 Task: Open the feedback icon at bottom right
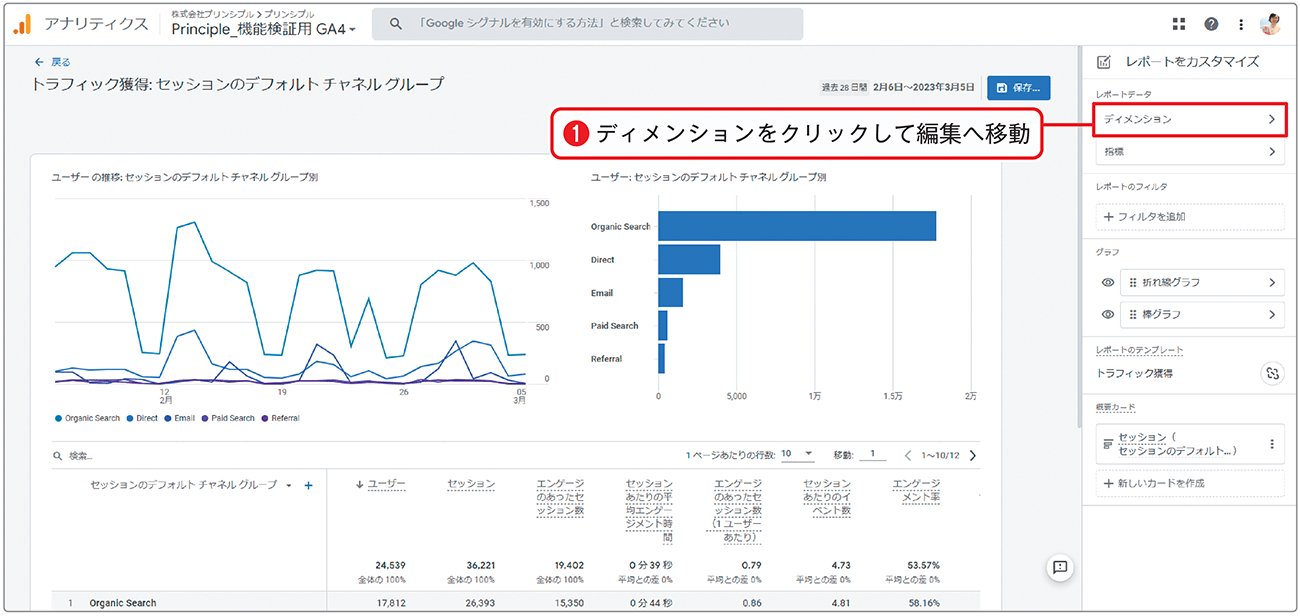[x=1061, y=567]
